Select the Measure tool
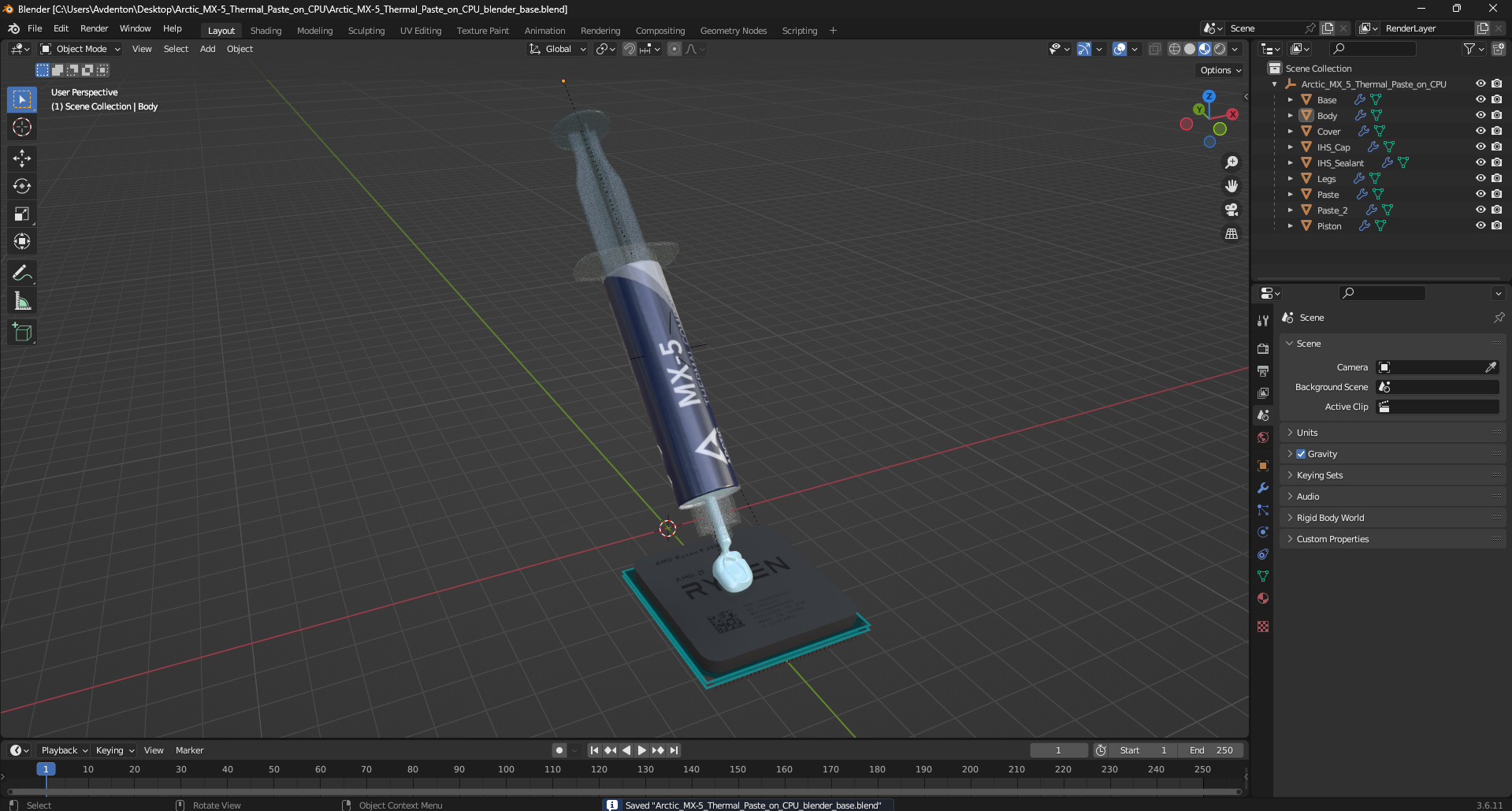 pyautogui.click(x=22, y=301)
